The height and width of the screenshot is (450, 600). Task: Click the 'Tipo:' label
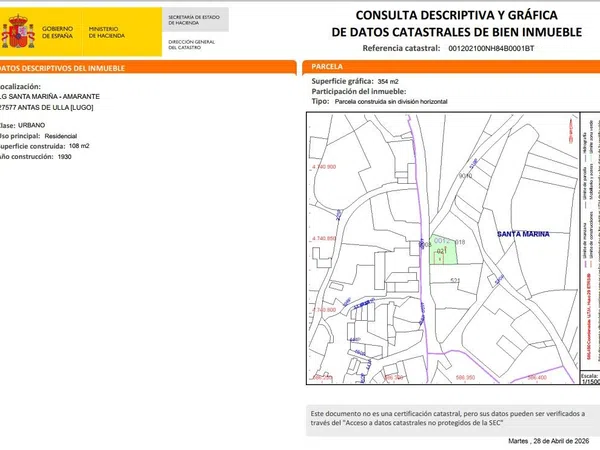(320, 101)
